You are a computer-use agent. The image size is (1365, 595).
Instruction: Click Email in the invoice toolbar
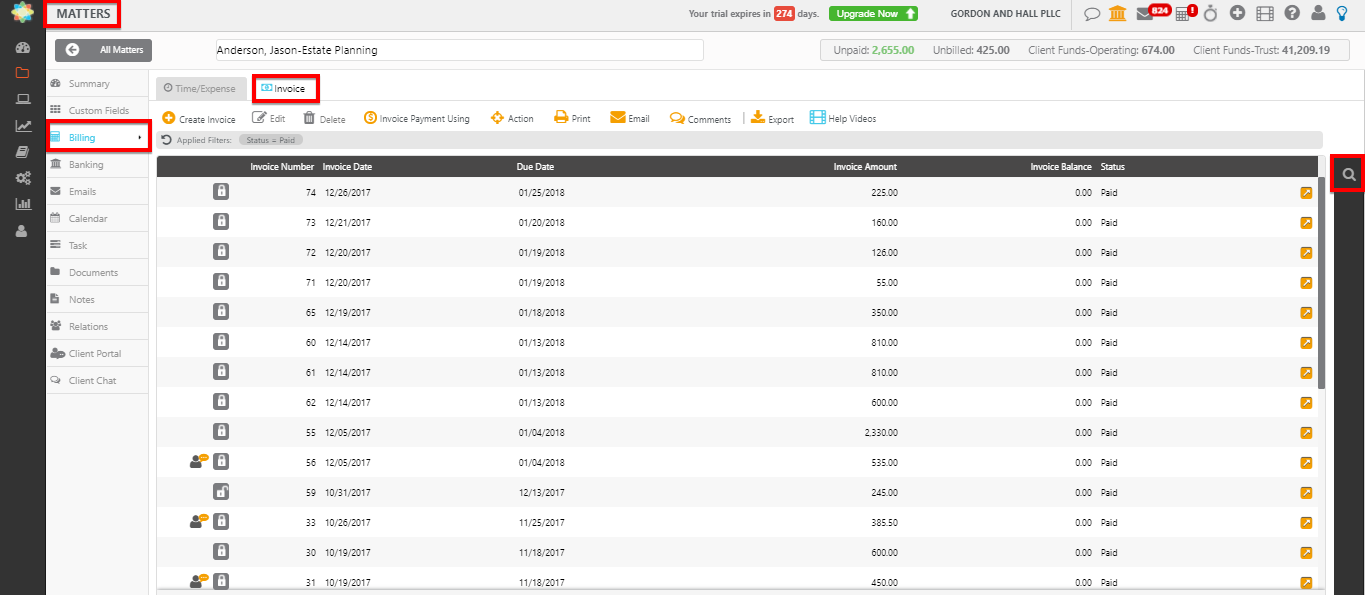[630, 118]
